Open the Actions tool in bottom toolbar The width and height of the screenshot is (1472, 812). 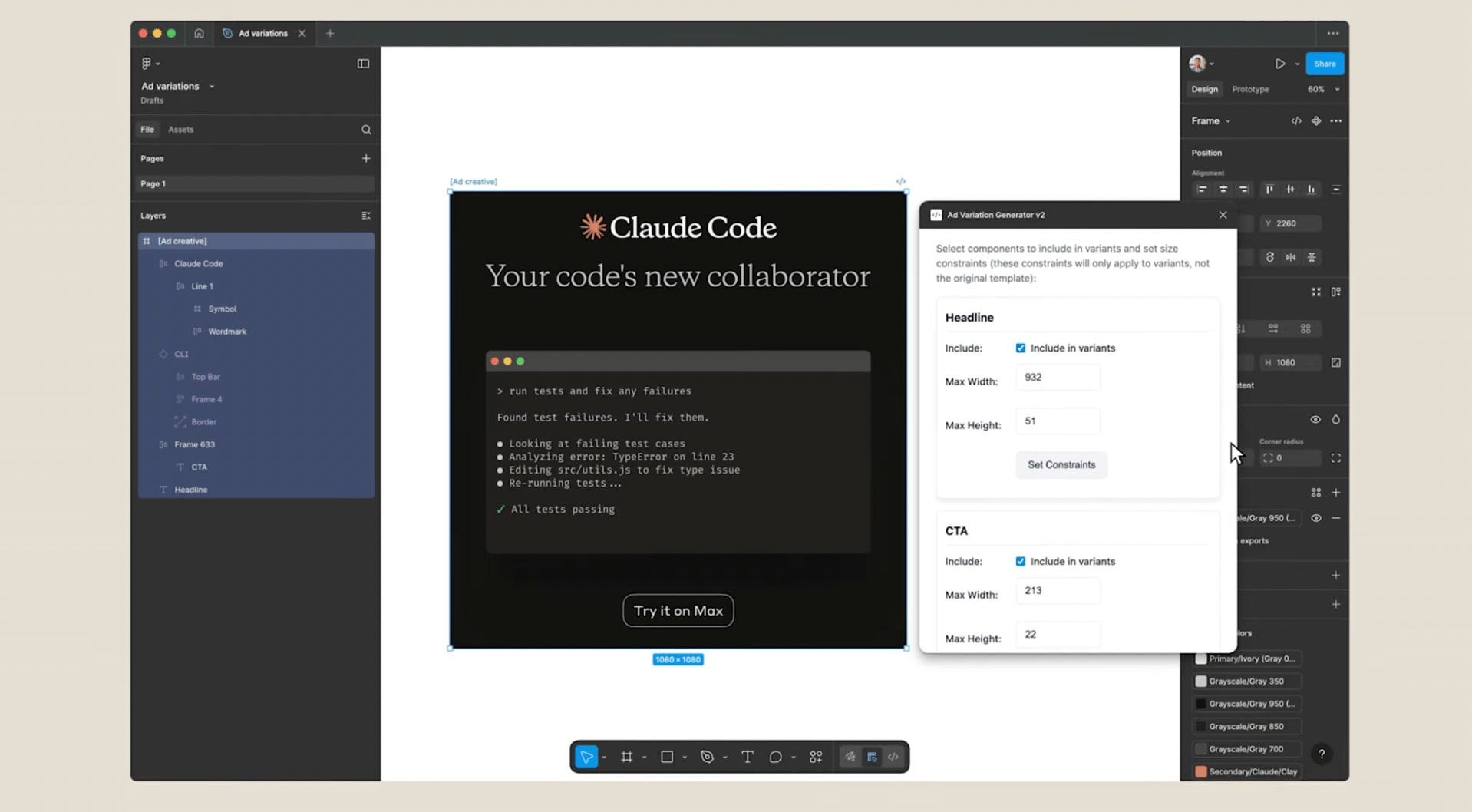(x=816, y=758)
